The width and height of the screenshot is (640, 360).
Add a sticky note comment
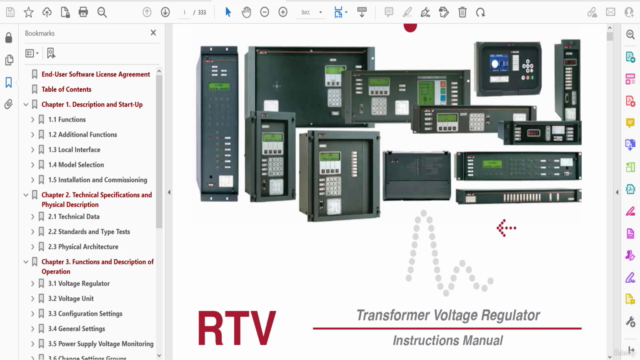click(x=389, y=12)
